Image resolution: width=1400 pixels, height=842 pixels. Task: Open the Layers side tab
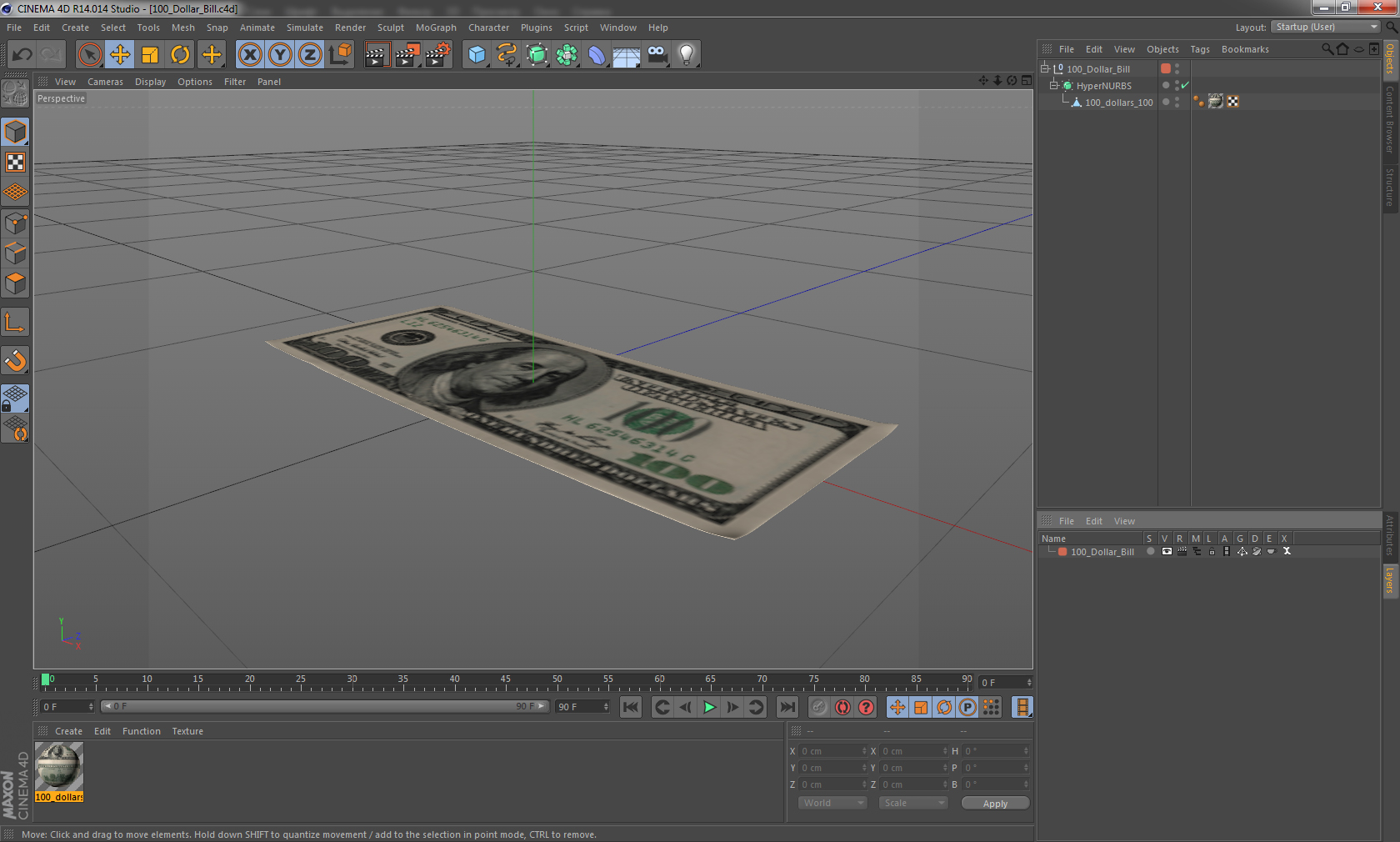click(1390, 580)
